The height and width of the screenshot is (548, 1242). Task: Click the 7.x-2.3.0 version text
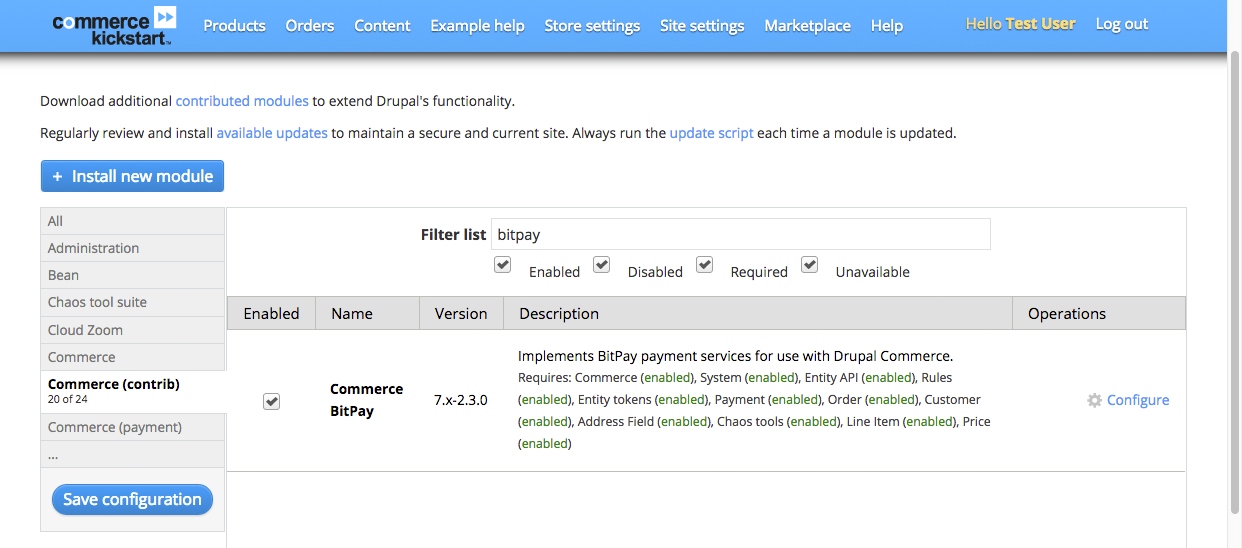461,400
